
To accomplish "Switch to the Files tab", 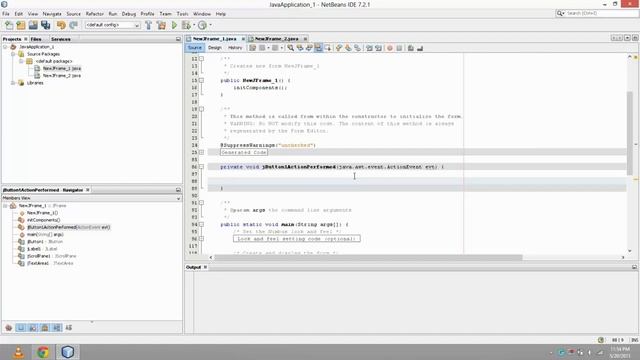I will point(36,39).
